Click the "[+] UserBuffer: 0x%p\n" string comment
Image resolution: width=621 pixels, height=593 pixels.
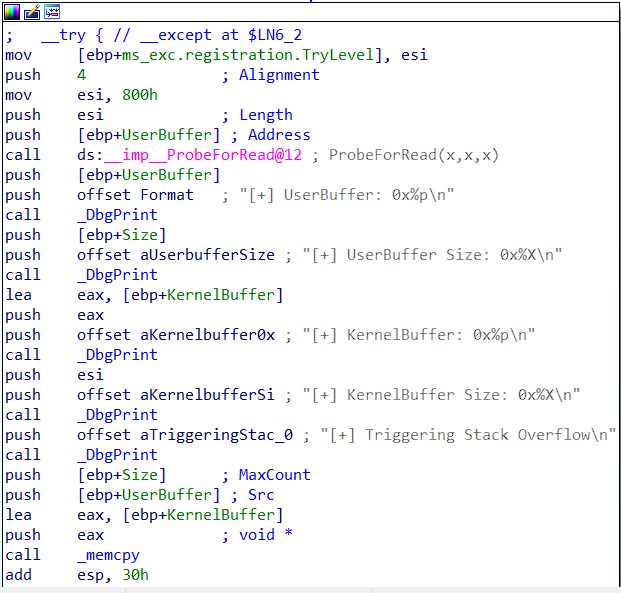tap(347, 195)
